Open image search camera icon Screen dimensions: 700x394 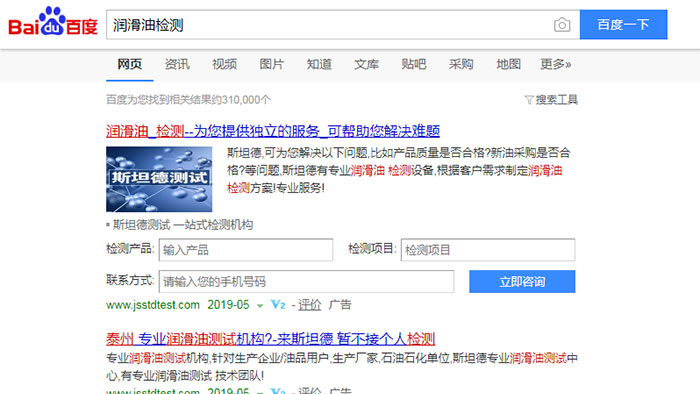point(562,25)
